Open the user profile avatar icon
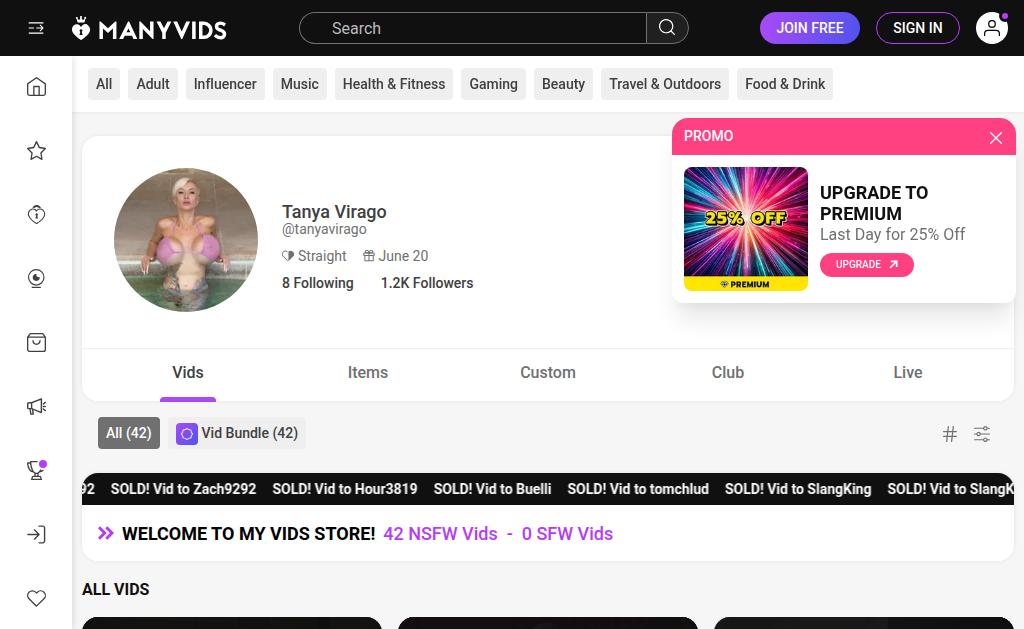 991,28
